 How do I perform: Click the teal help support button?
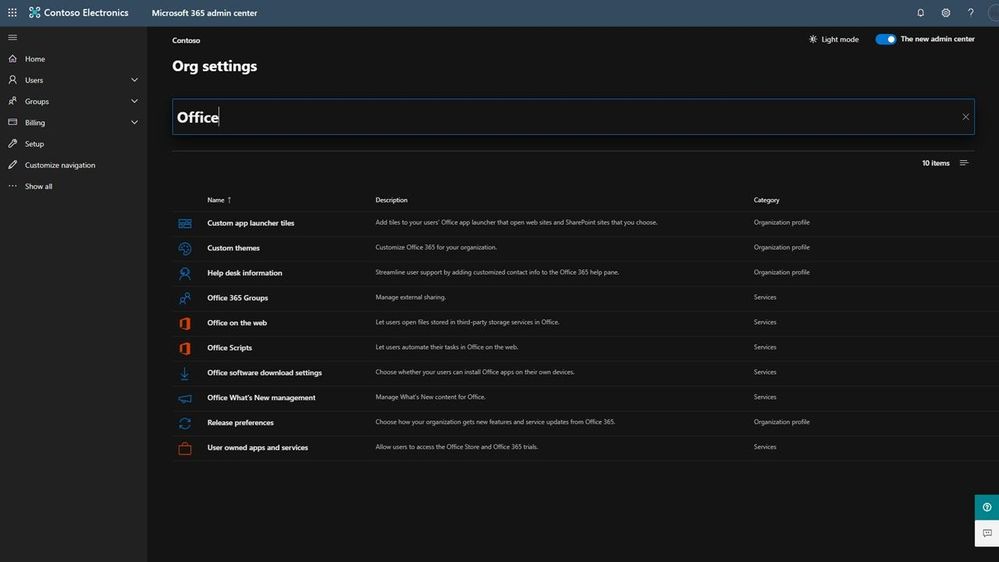[987, 507]
